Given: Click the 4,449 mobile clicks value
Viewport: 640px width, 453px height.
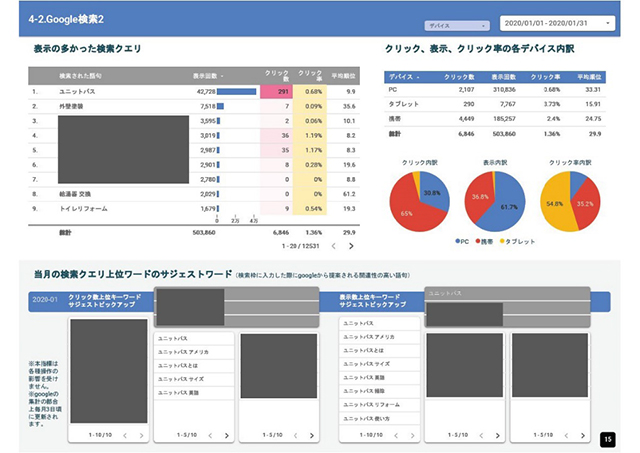Looking at the screenshot, I should coord(466,119).
